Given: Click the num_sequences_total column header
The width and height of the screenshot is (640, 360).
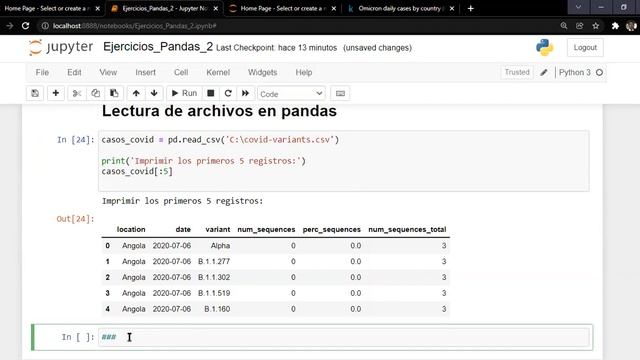Looking at the screenshot, I should 407,229.
